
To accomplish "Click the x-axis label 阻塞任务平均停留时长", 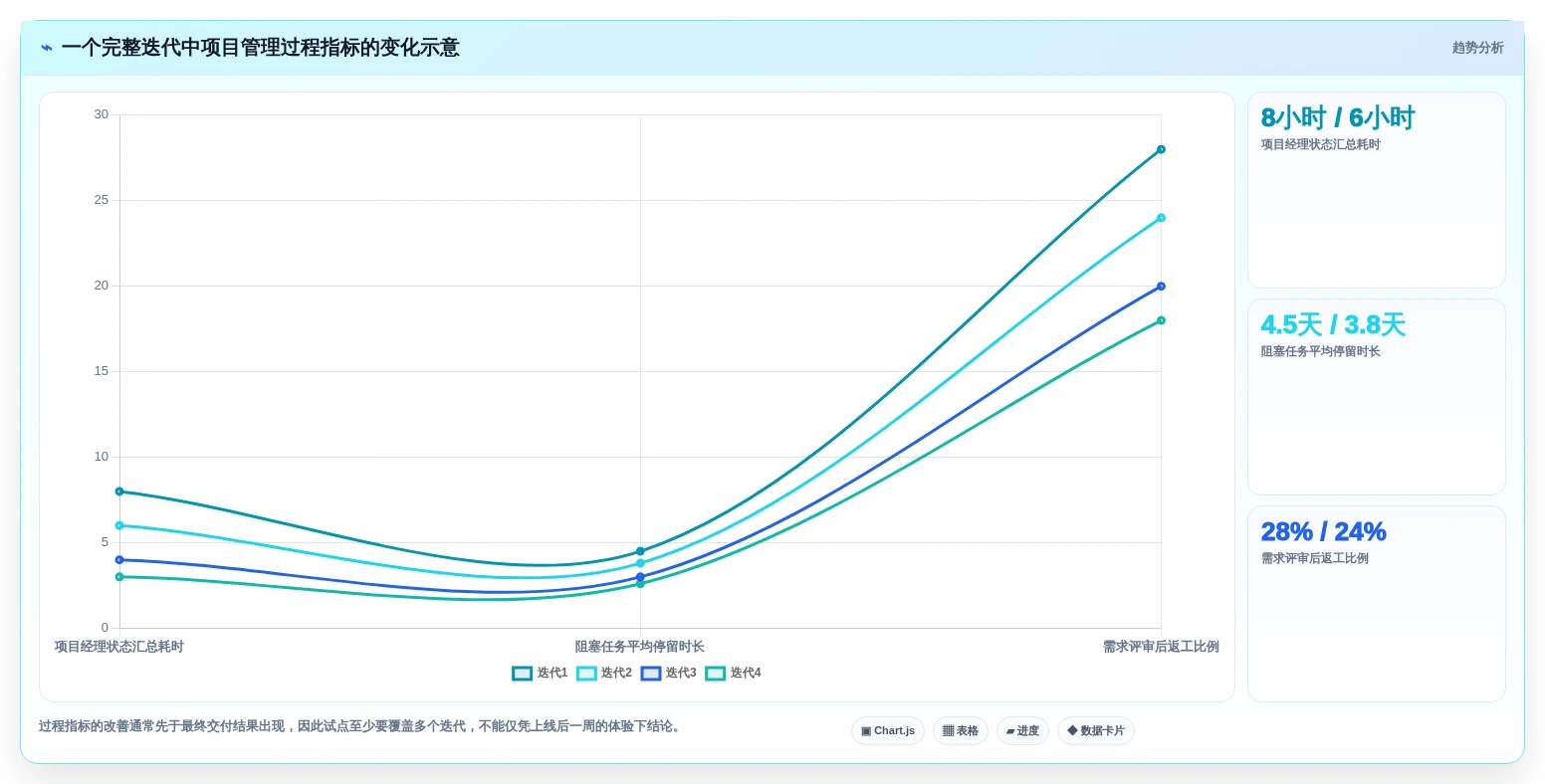I will pos(640,647).
